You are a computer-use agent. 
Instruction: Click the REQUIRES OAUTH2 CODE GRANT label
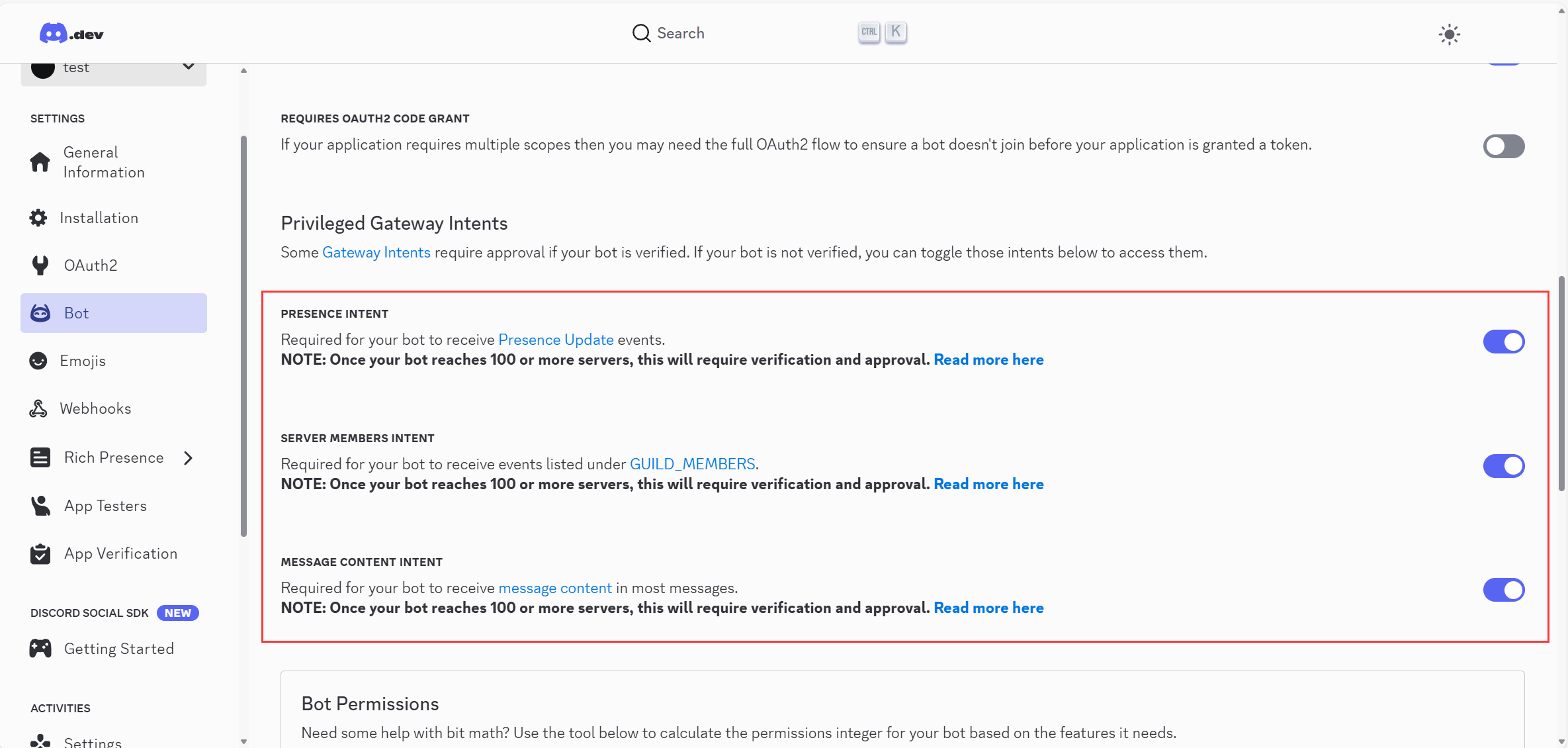374,118
